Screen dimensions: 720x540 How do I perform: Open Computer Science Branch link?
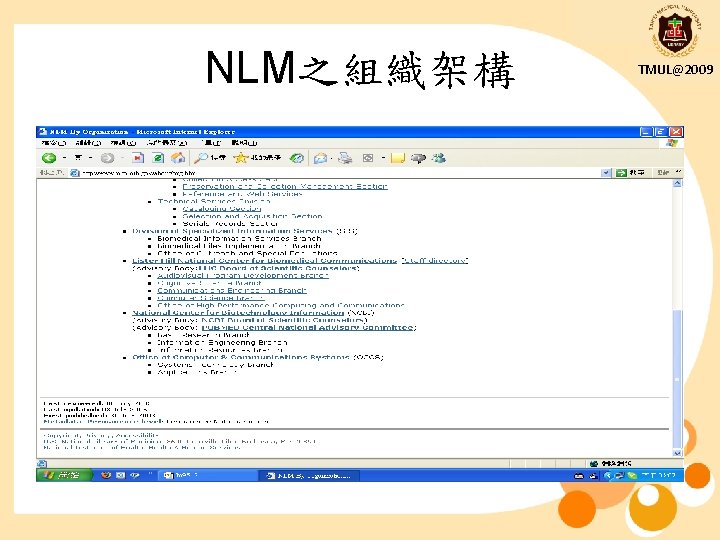pyautogui.click(x=211, y=298)
